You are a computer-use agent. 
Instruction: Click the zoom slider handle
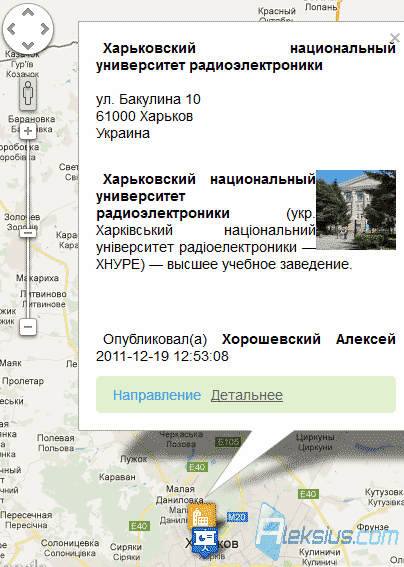[28, 233]
